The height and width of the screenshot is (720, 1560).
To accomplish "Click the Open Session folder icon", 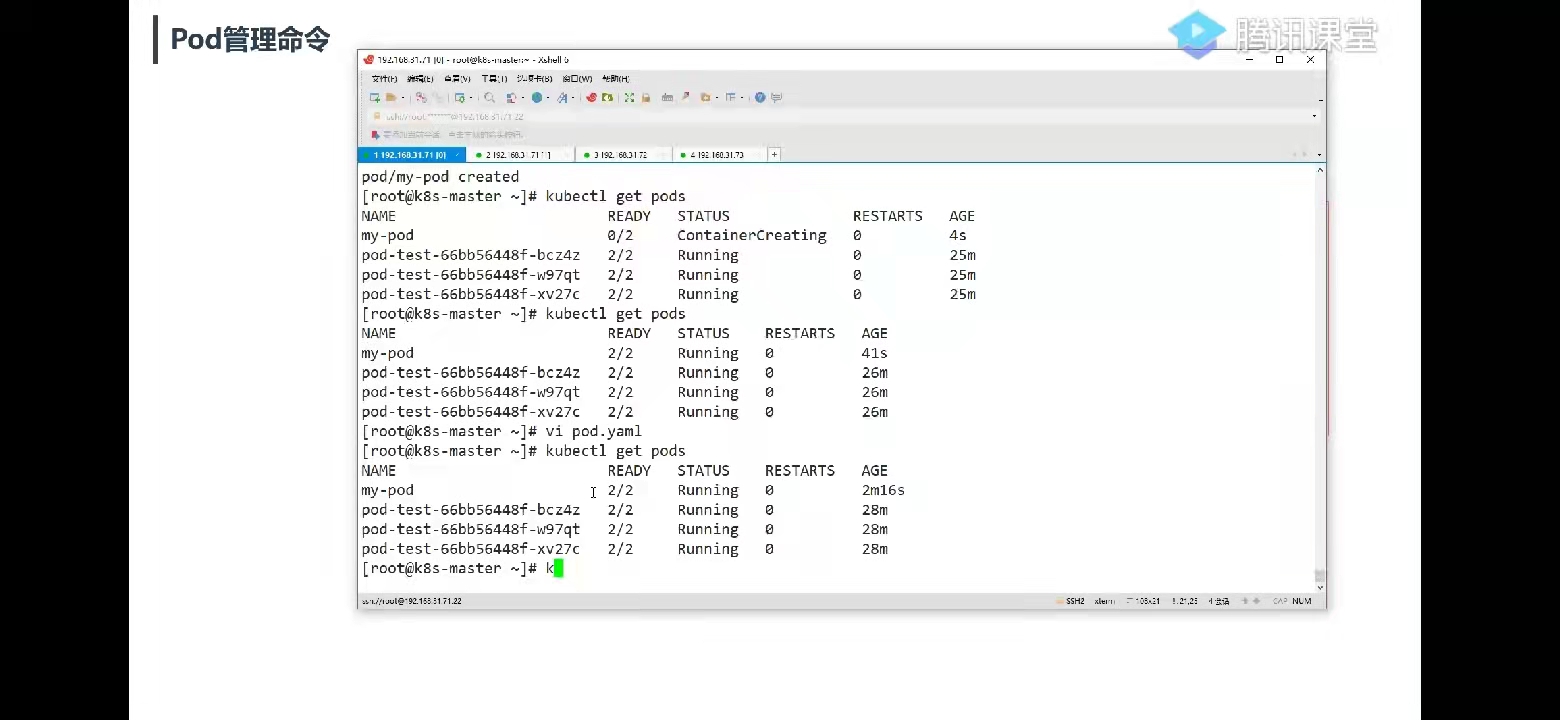I will pyautogui.click(x=391, y=98).
